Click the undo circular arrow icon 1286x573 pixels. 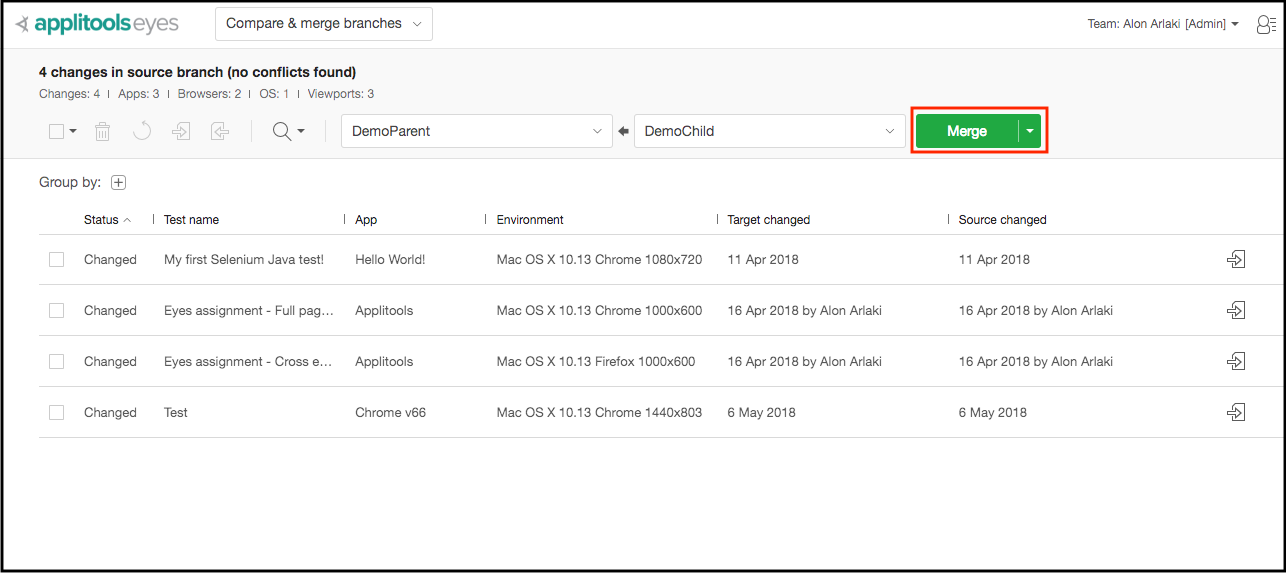click(142, 131)
